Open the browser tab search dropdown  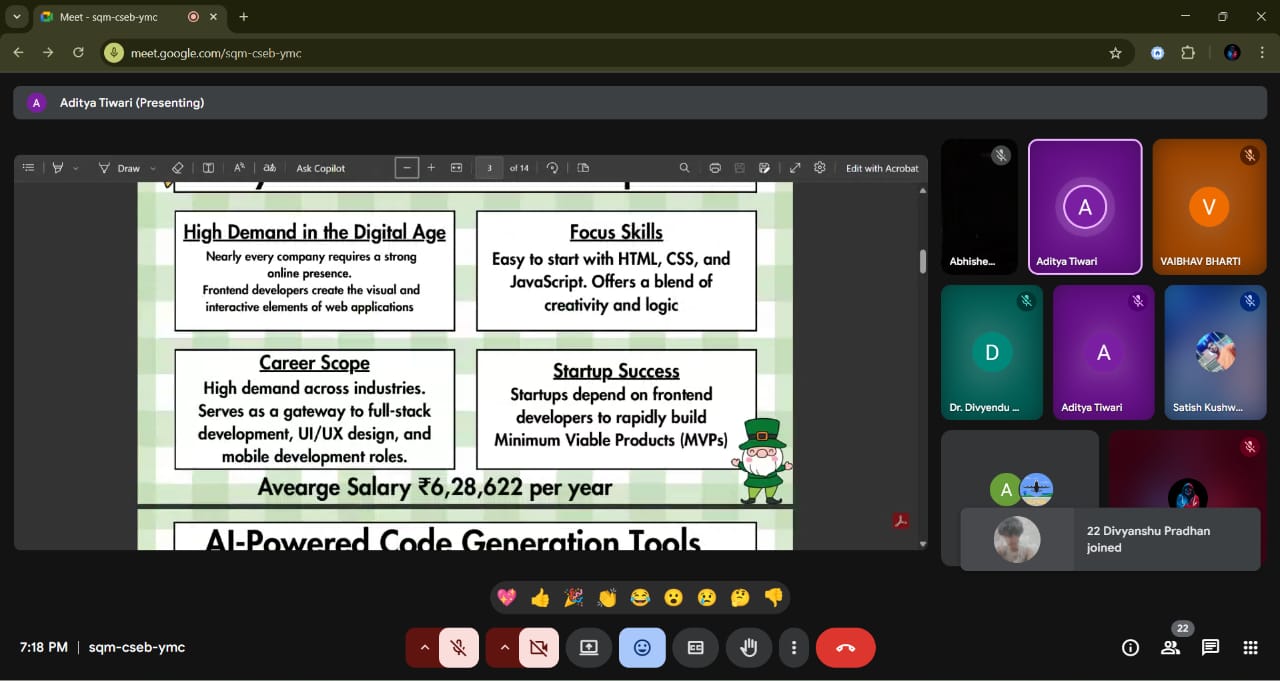[16, 17]
